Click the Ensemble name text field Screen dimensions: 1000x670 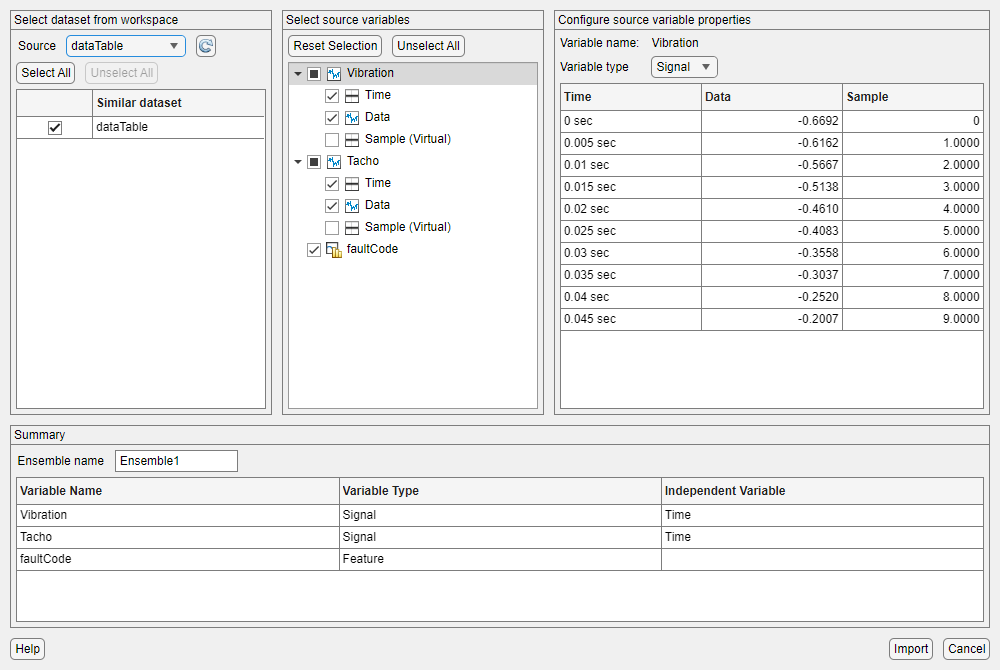pyautogui.click(x=177, y=461)
